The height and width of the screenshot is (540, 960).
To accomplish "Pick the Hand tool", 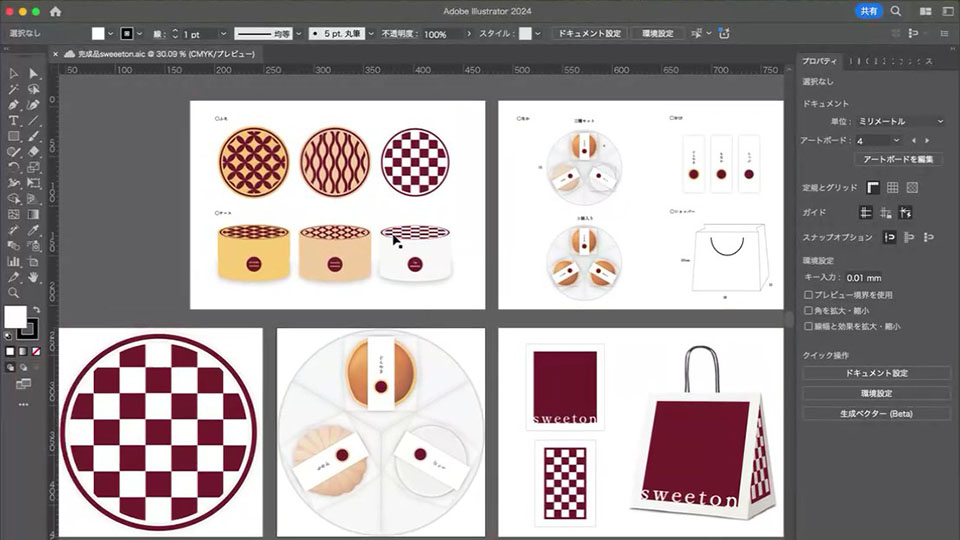I will tap(34, 276).
